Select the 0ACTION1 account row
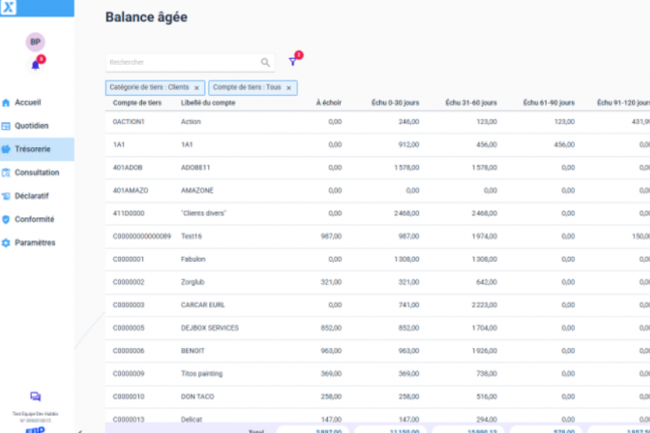The image size is (650, 433). click(x=377, y=122)
